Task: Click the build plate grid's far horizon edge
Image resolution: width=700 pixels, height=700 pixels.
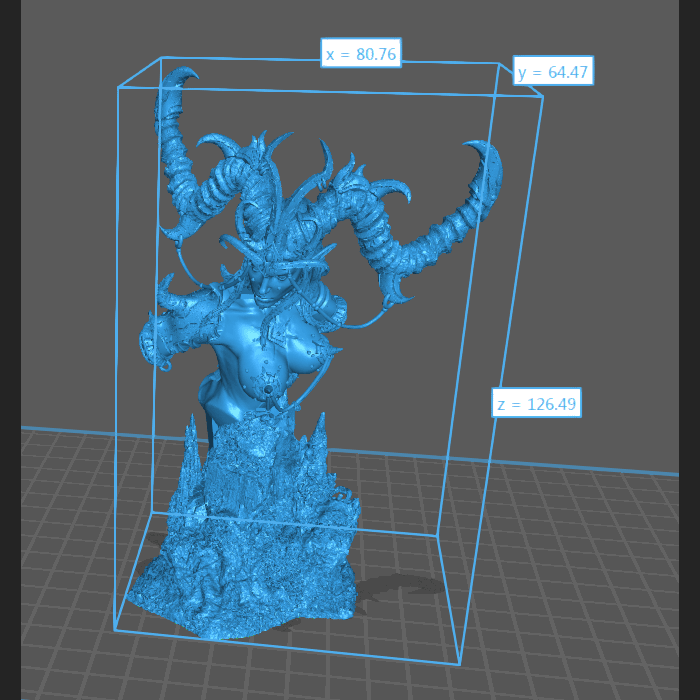Action: click(x=600, y=467)
